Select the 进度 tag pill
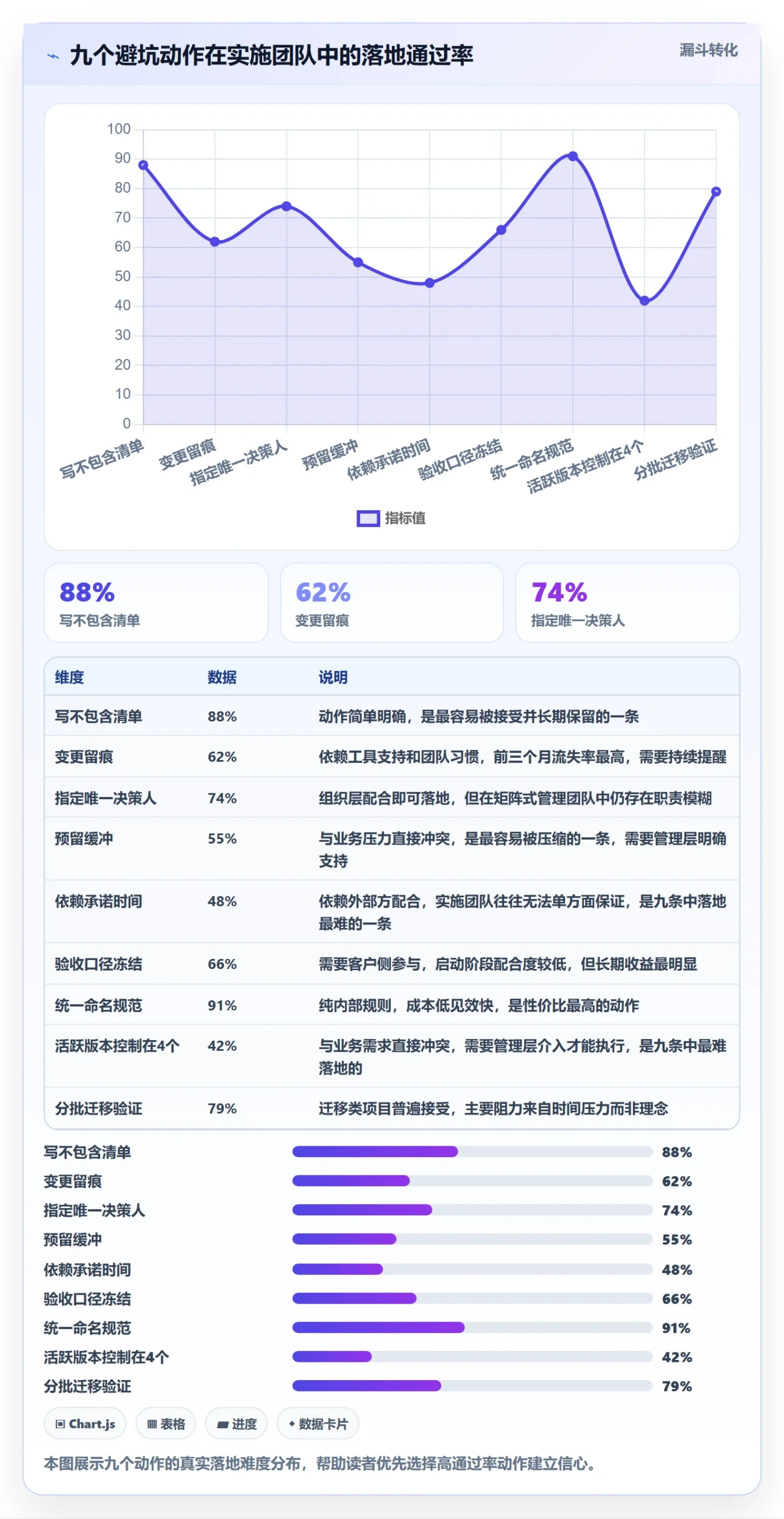 point(236,1423)
